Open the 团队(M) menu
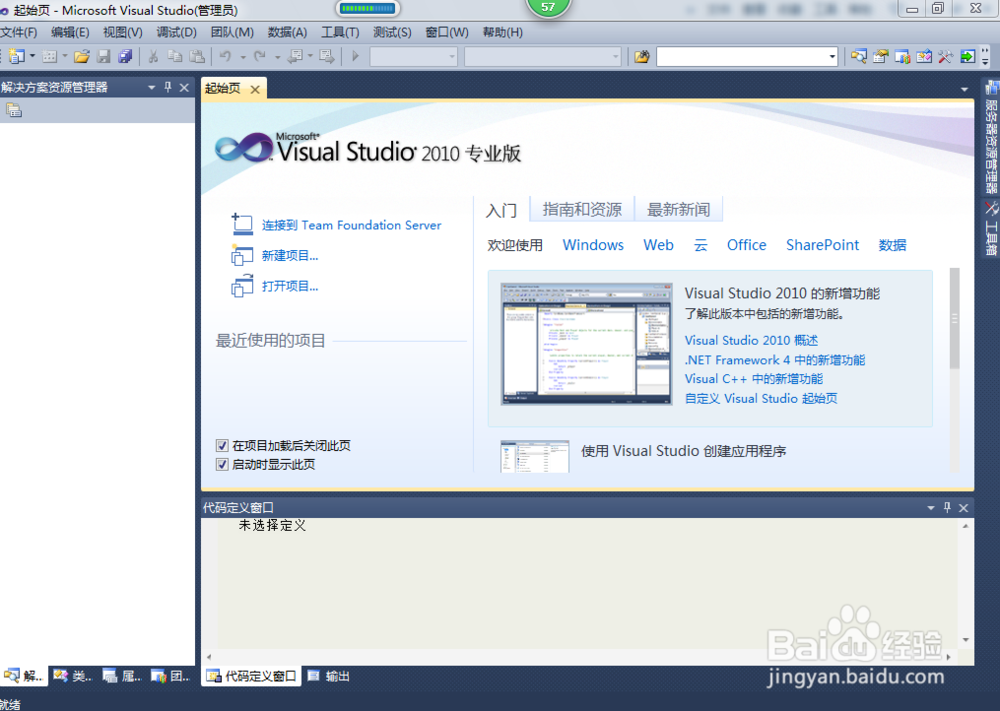The width and height of the screenshot is (1000, 711). coord(232,32)
